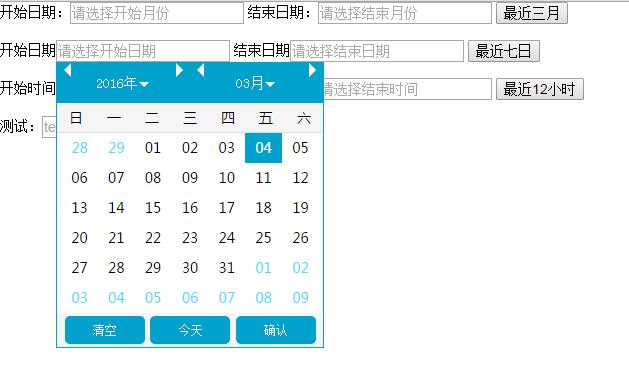Select date 26 in calendar
Screen dimensions: 629x366
tap(300, 238)
